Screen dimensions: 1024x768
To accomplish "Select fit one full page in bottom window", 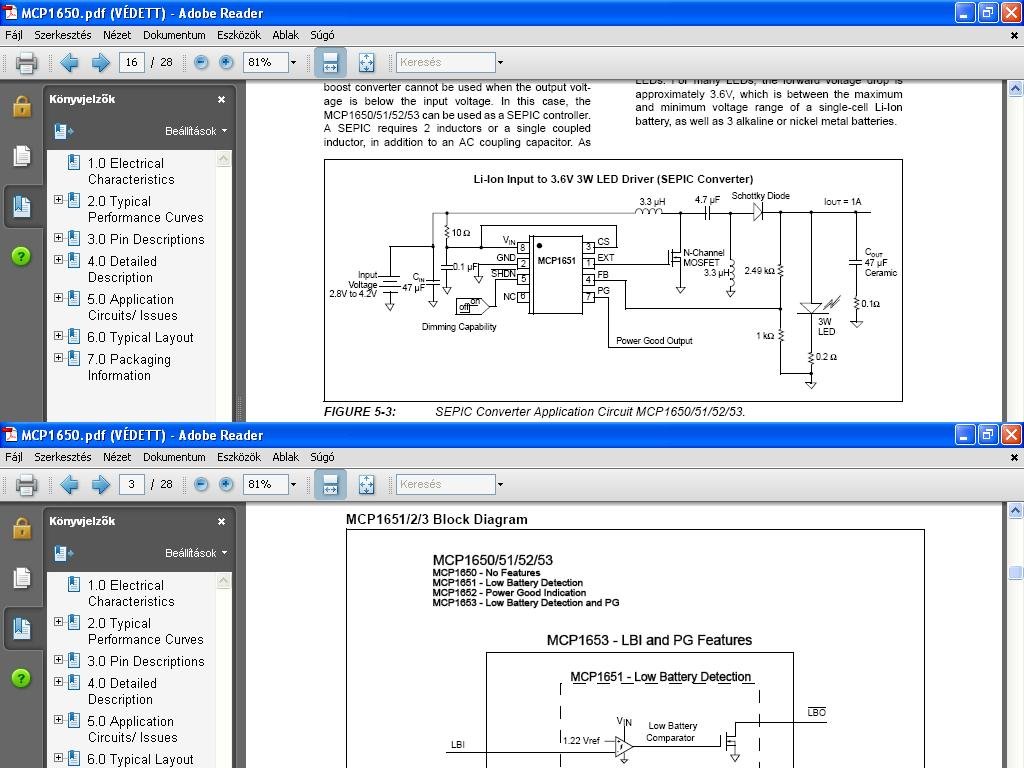I will click(x=366, y=485).
